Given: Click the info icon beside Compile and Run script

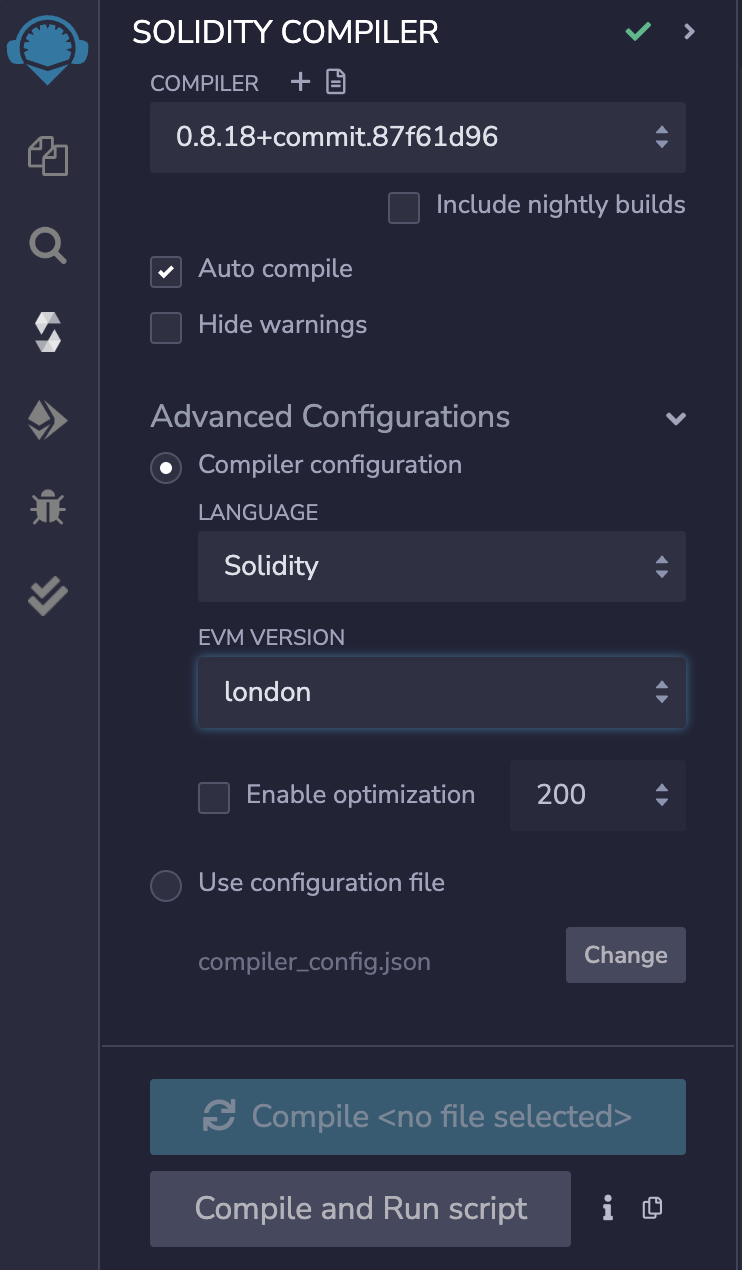Looking at the screenshot, I should coord(607,1209).
